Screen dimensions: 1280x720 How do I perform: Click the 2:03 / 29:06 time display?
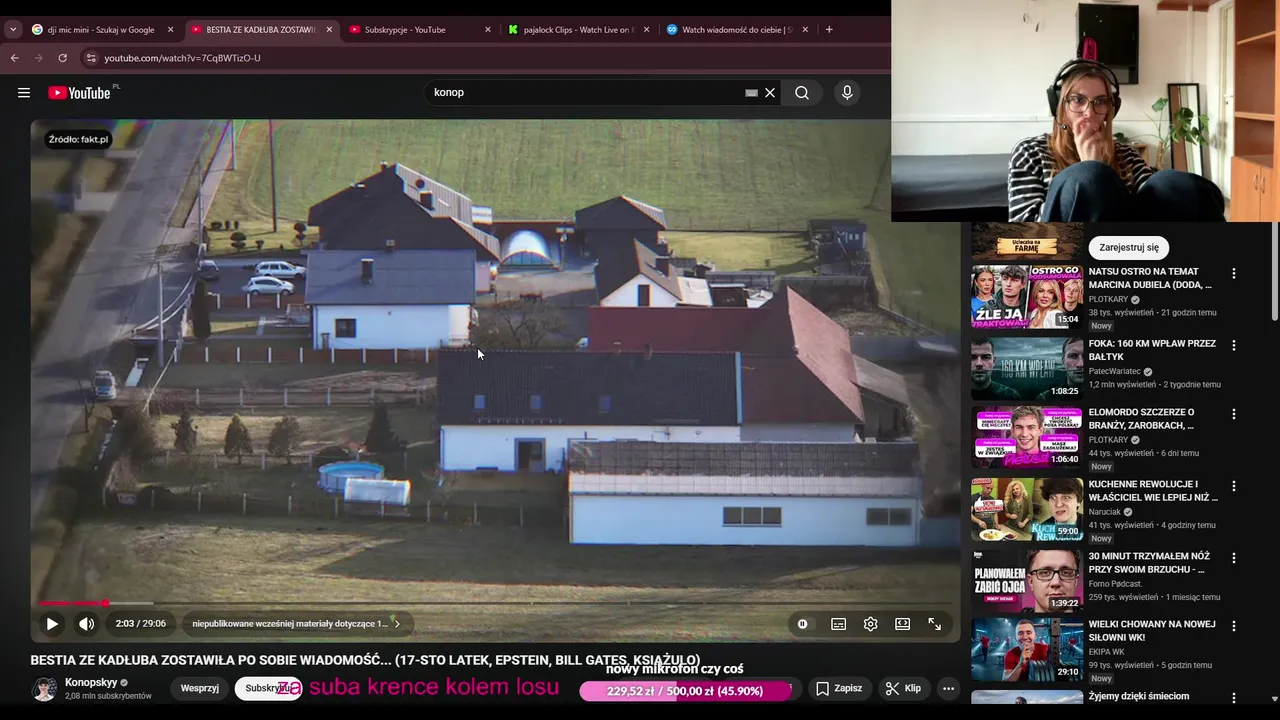[140, 624]
